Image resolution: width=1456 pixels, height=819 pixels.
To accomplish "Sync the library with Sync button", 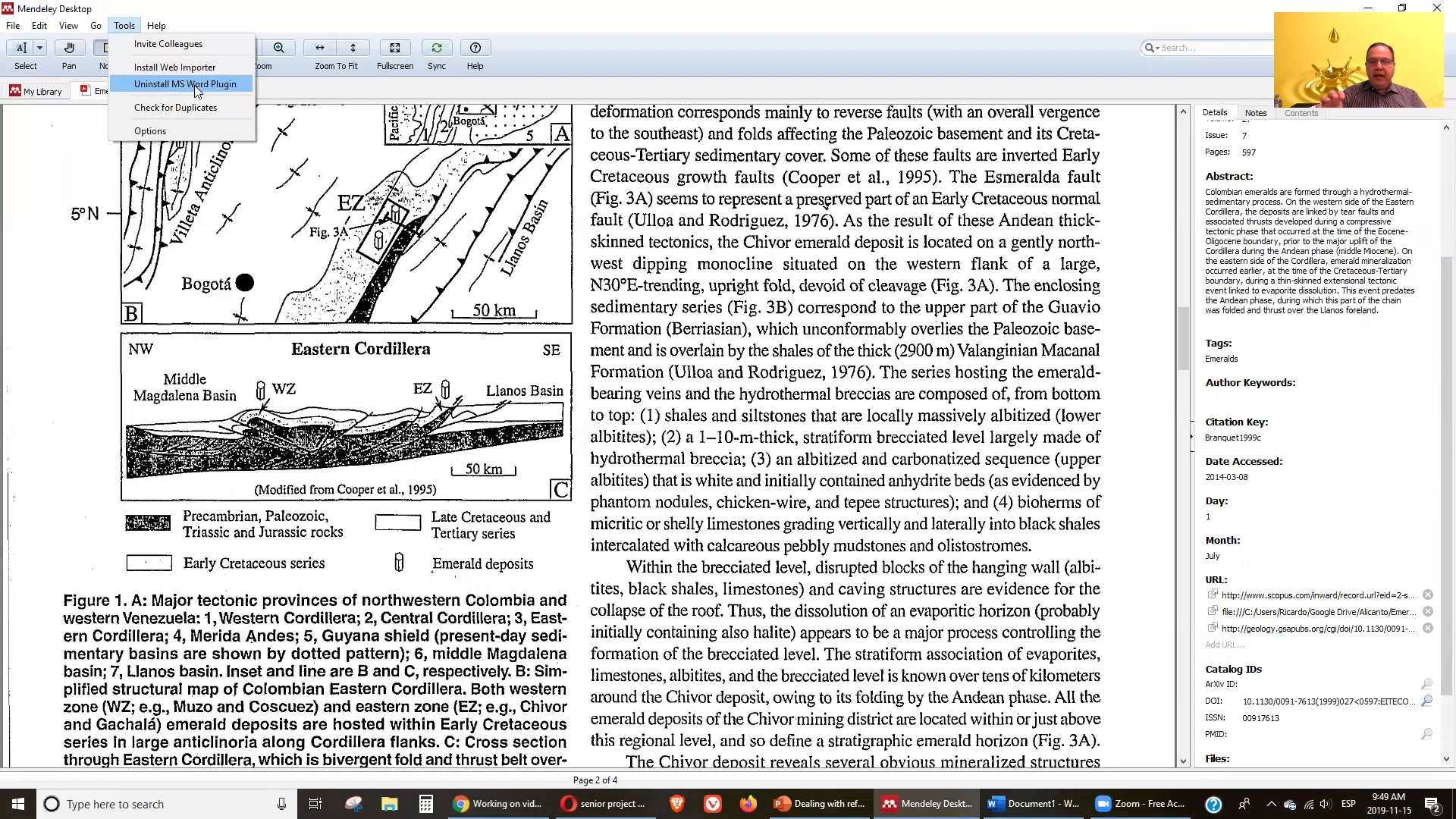I will tap(437, 48).
